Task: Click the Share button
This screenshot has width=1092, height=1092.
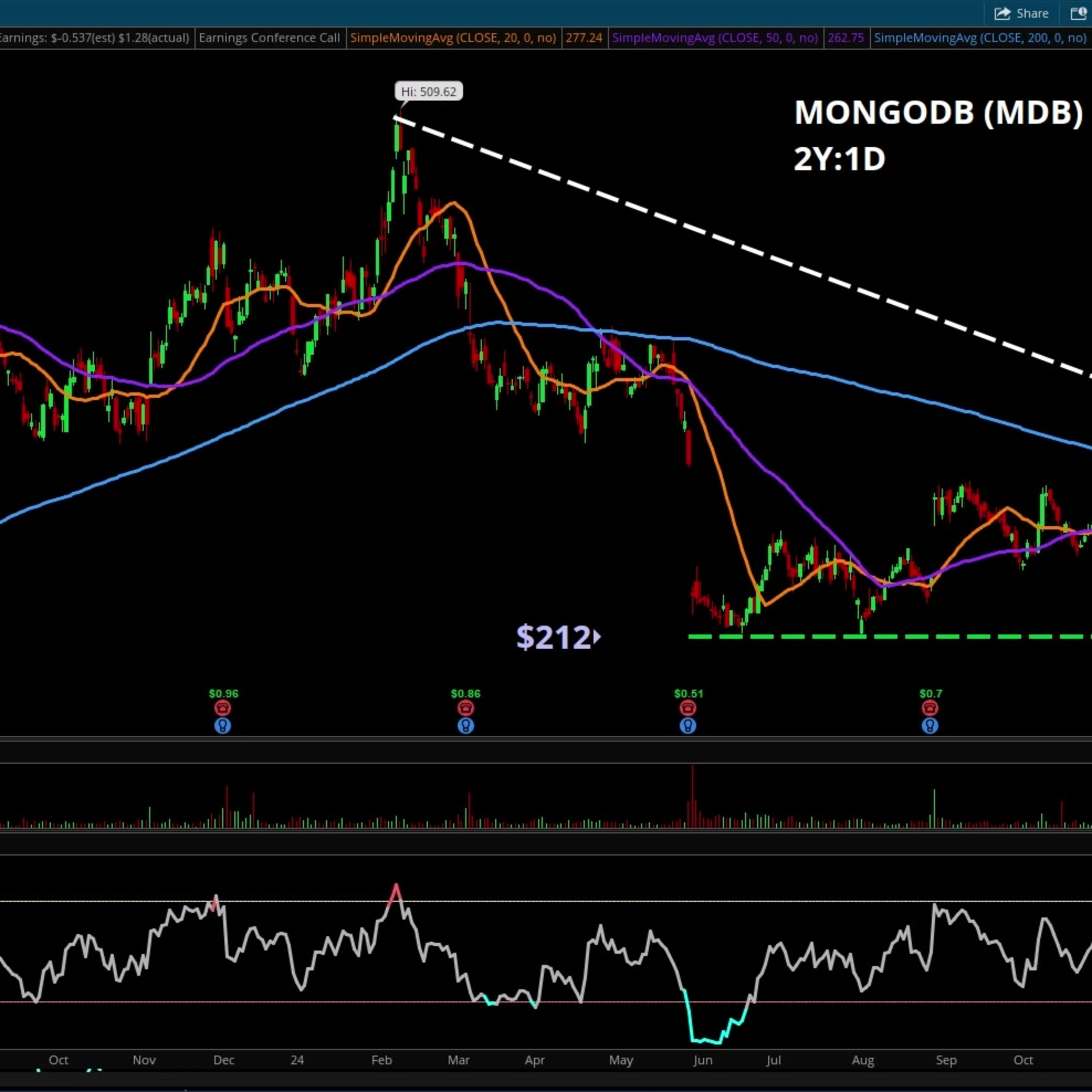Action: point(1021,13)
